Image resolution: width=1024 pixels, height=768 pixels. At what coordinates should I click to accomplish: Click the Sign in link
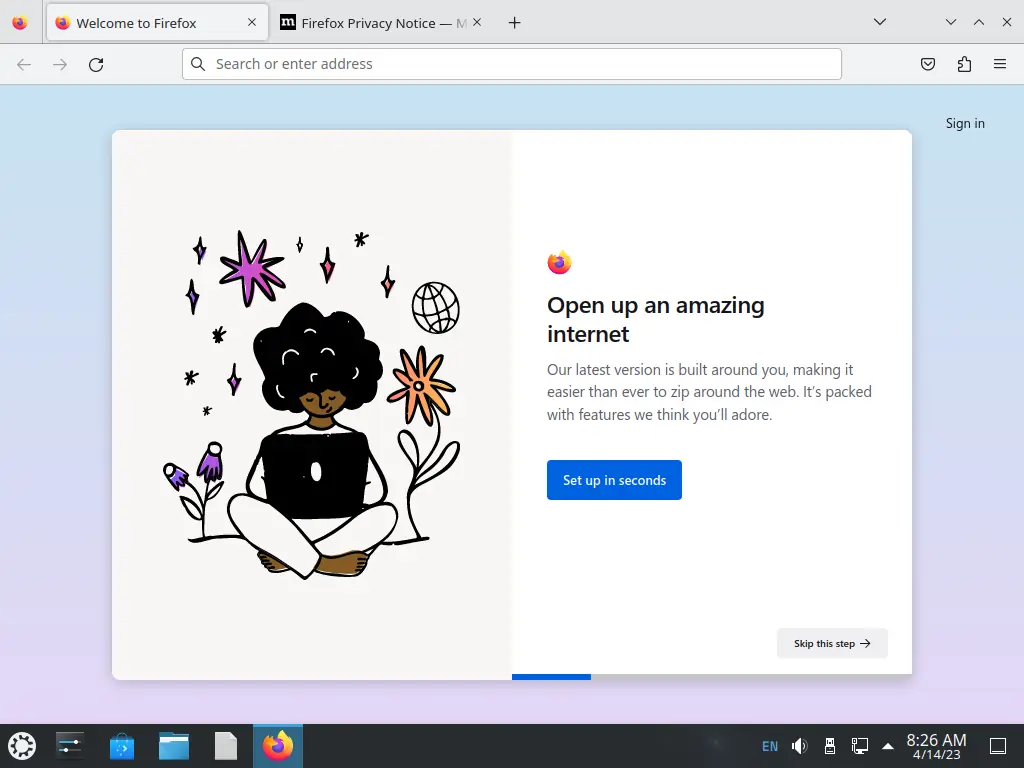965,123
